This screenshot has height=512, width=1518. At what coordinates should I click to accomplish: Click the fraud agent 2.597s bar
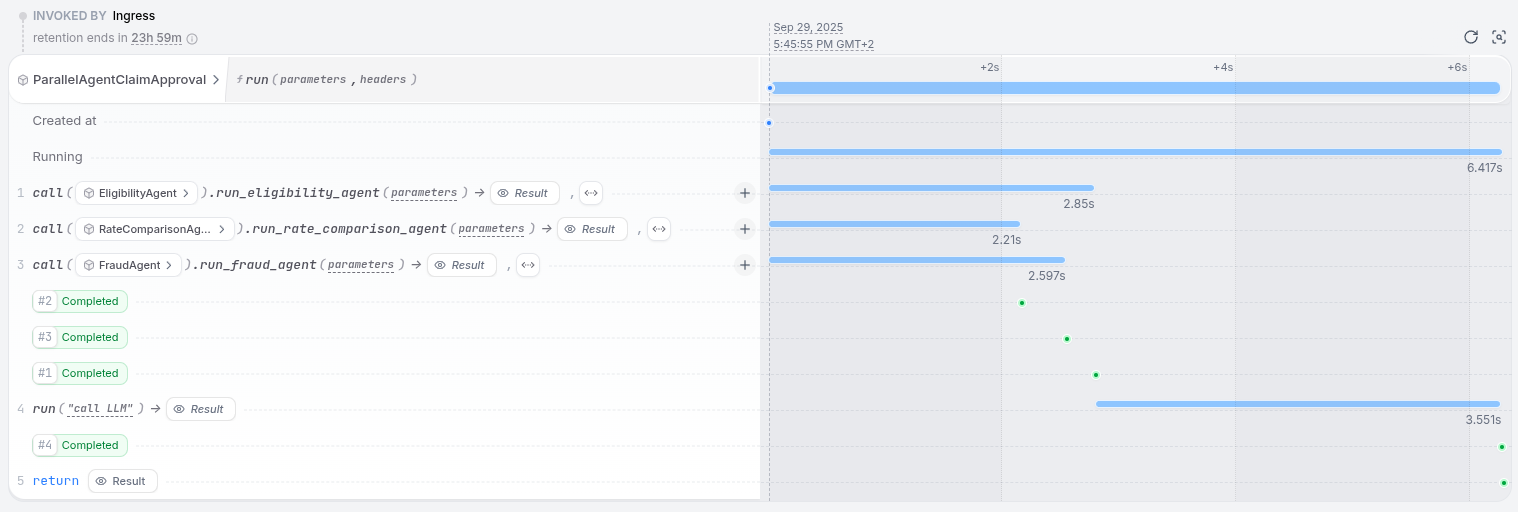click(x=917, y=260)
